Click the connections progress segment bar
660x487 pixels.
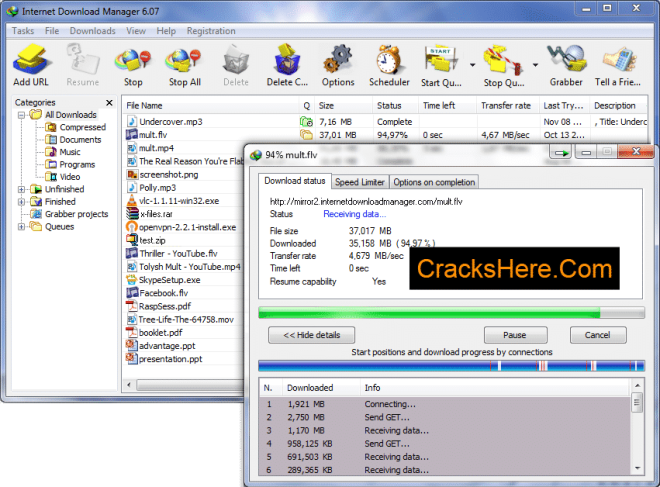451,365
